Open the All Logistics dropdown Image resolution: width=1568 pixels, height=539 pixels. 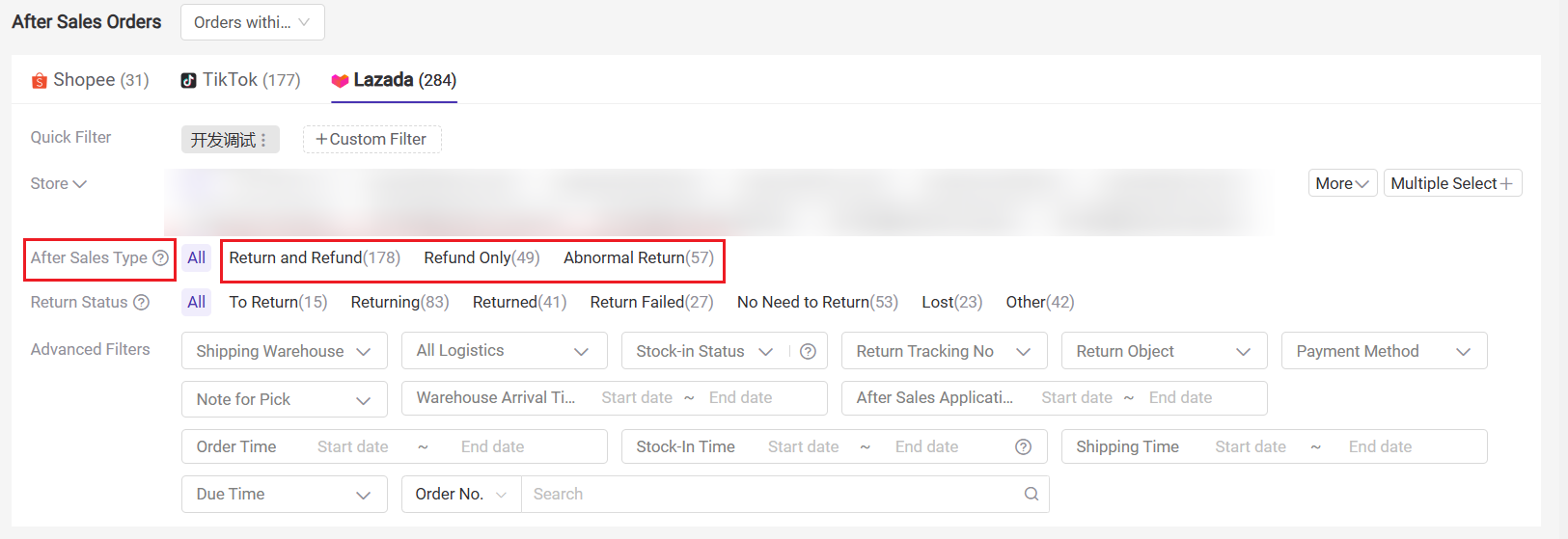(504, 351)
